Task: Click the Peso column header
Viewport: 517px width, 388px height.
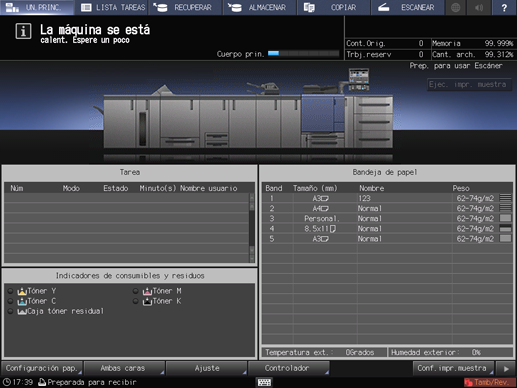Action: coord(461,188)
